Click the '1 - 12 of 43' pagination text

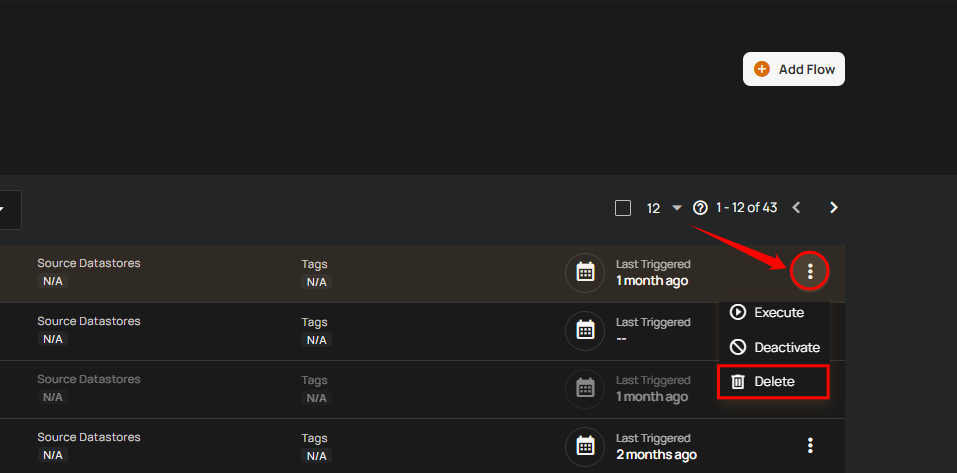click(x=746, y=208)
